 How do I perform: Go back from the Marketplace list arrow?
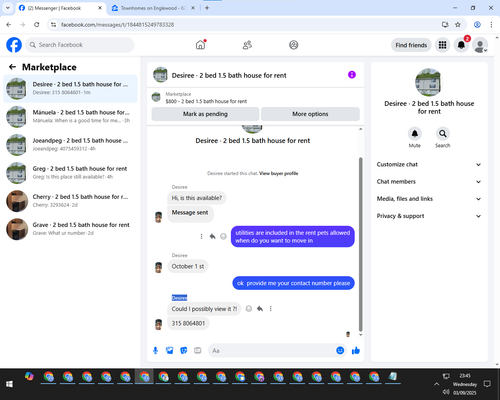pos(12,67)
